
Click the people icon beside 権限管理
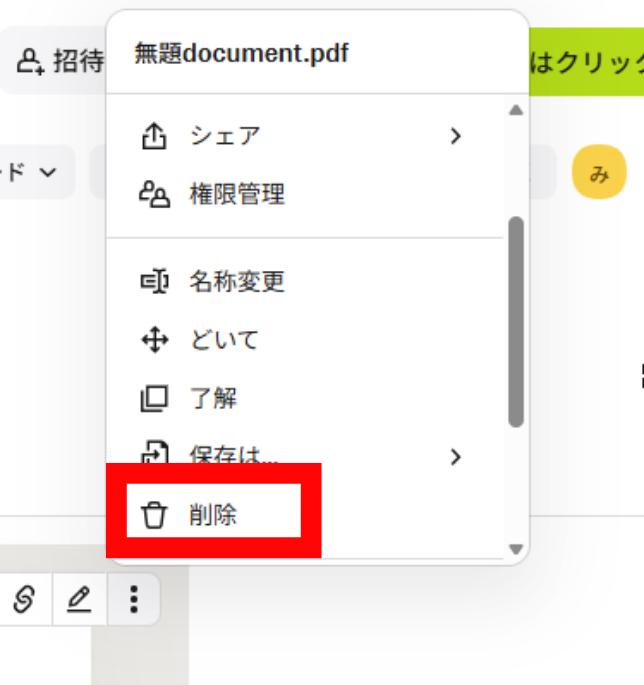[x=154, y=194]
